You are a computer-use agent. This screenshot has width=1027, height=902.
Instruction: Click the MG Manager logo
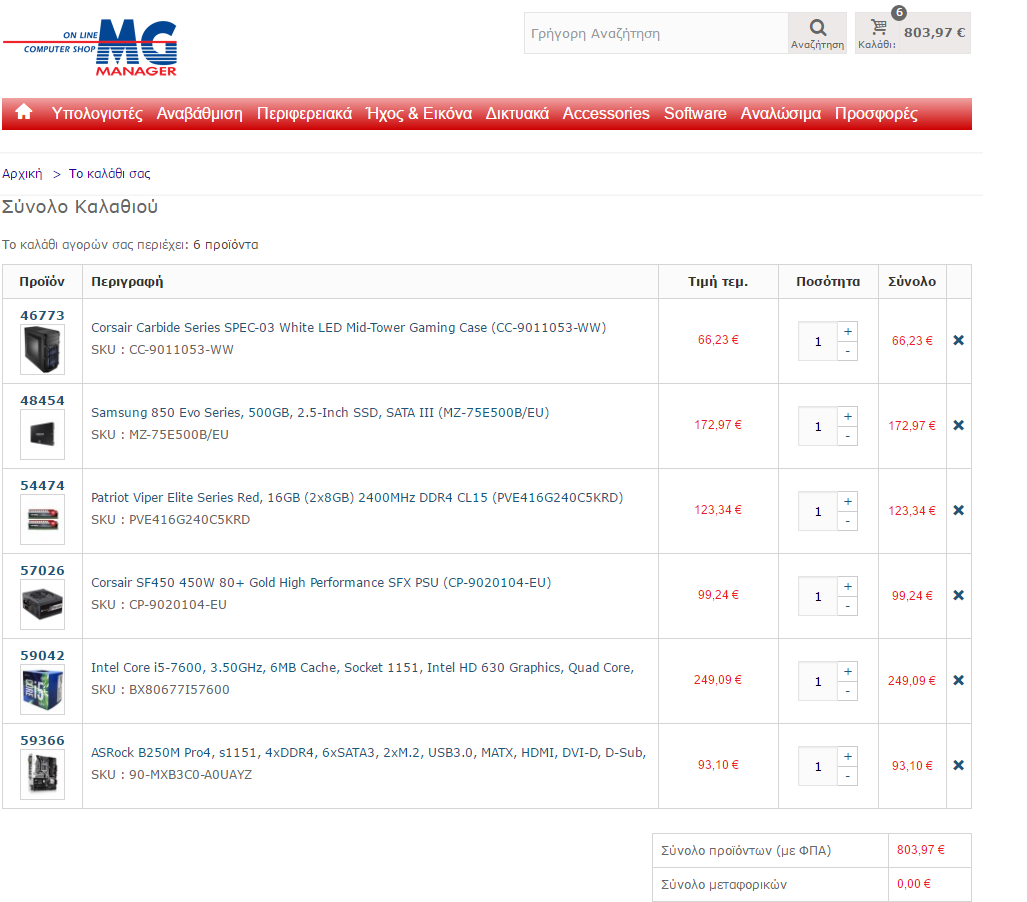(90, 48)
